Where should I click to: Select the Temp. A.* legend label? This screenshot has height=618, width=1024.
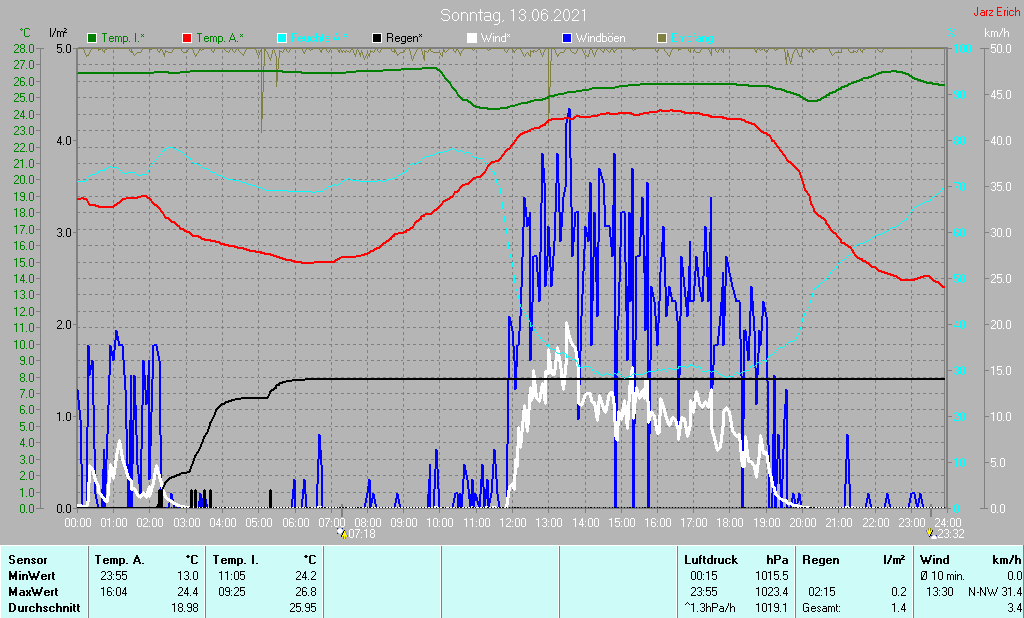(x=219, y=38)
